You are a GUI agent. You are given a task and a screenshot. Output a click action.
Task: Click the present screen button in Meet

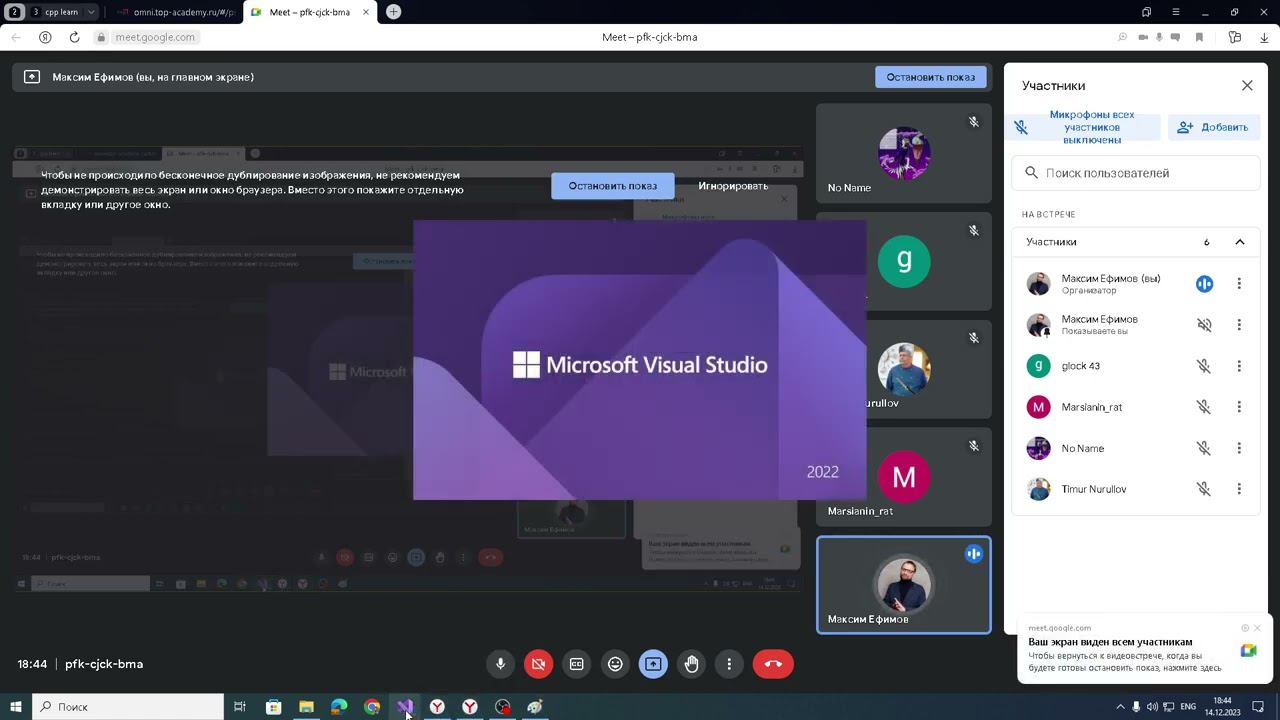pos(653,664)
